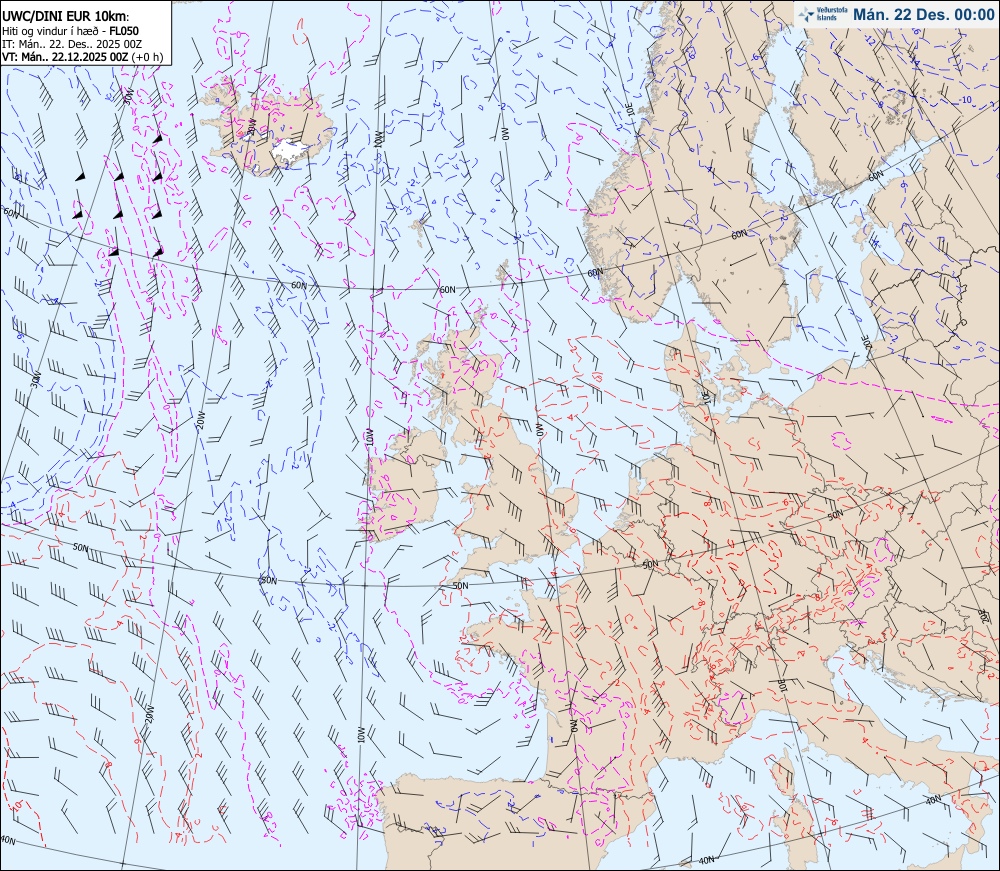1000x871 pixels.
Task: Click the "IT: Mán.. 22. Des.. 2025 00Z" line
Action: (72, 44)
